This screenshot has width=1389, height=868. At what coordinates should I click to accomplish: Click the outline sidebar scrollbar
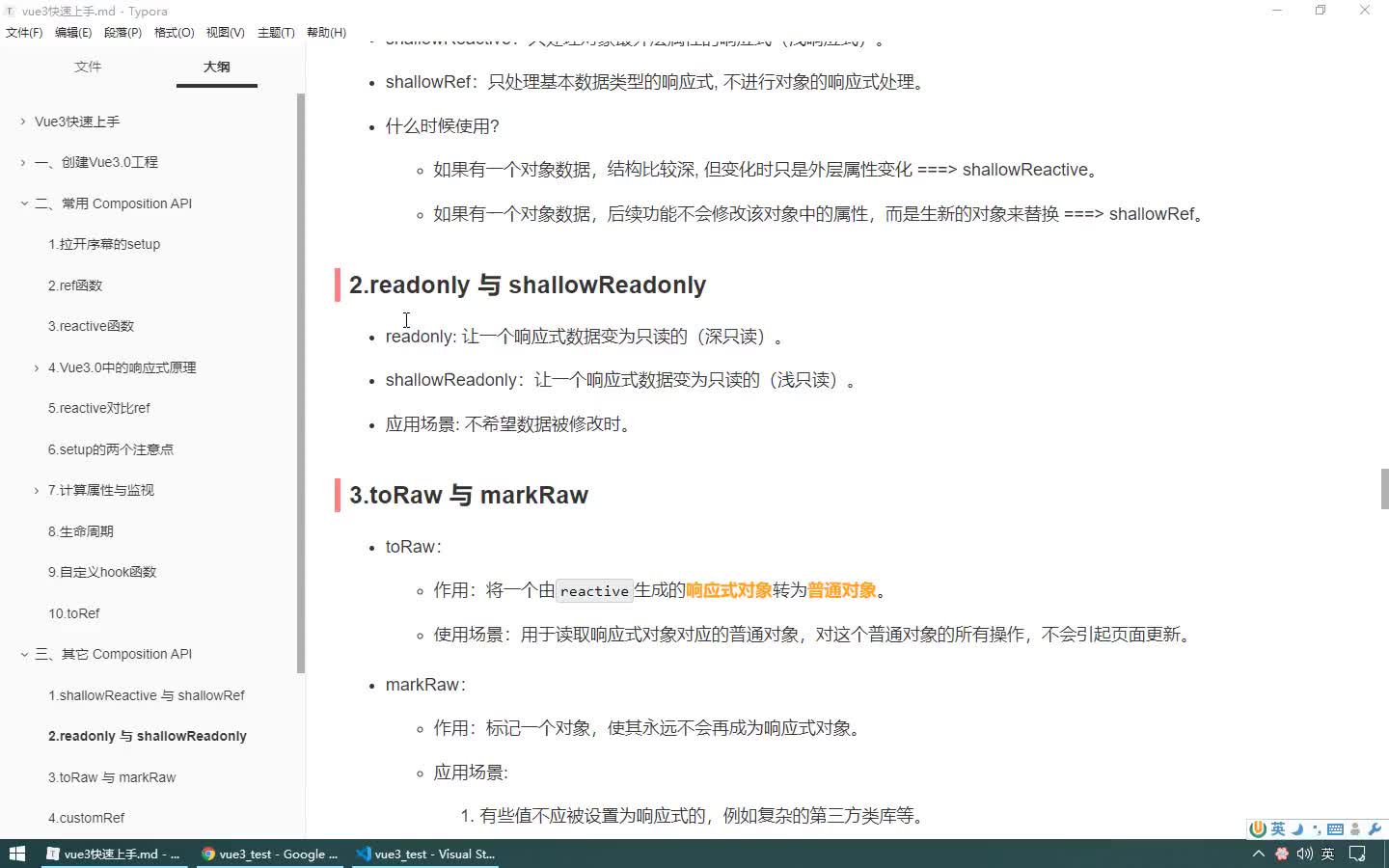point(301,383)
